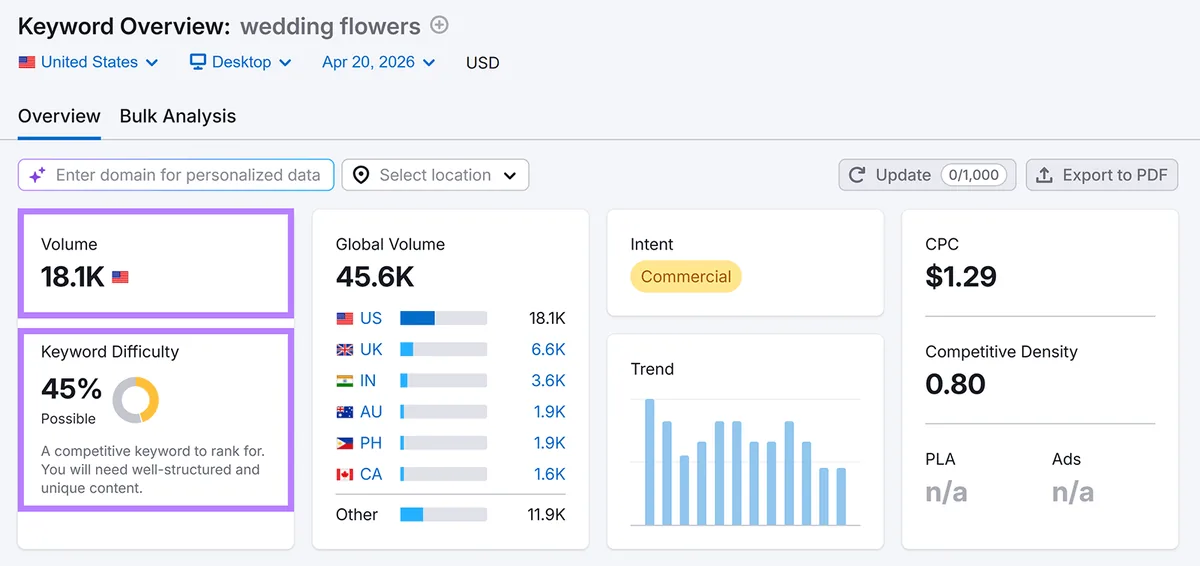This screenshot has height=566, width=1200.
Task: Click the plus icon next to wedding flowers
Action: click(439, 25)
